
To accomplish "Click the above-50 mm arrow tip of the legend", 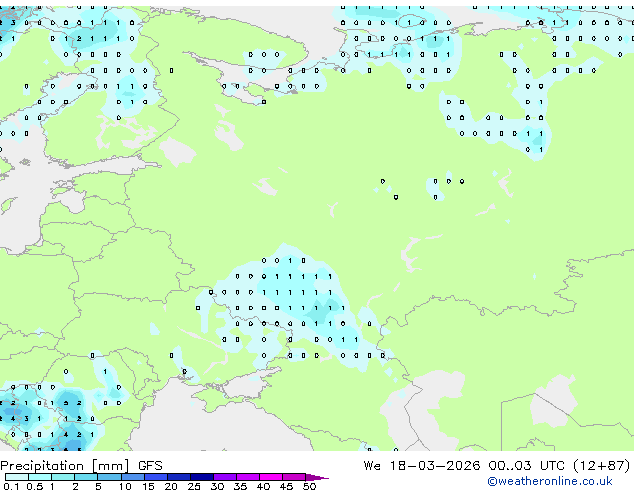I will (317, 477).
